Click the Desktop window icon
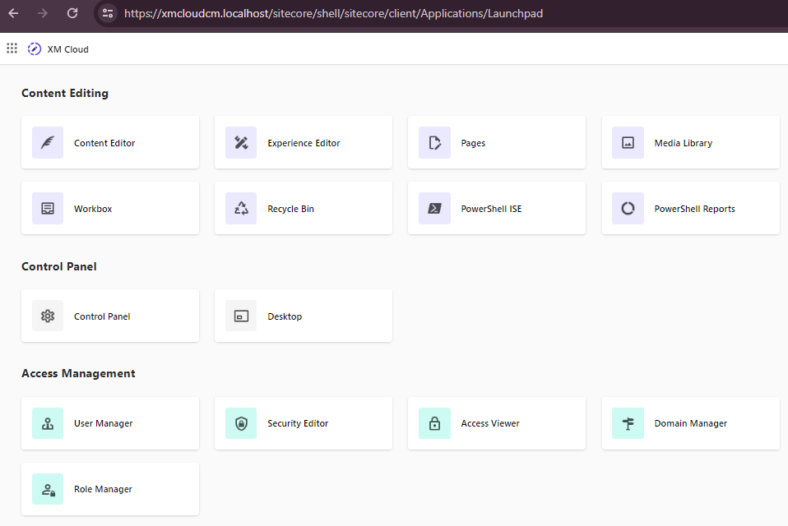This screenshot has width=788, height=526. pos(241,316)
